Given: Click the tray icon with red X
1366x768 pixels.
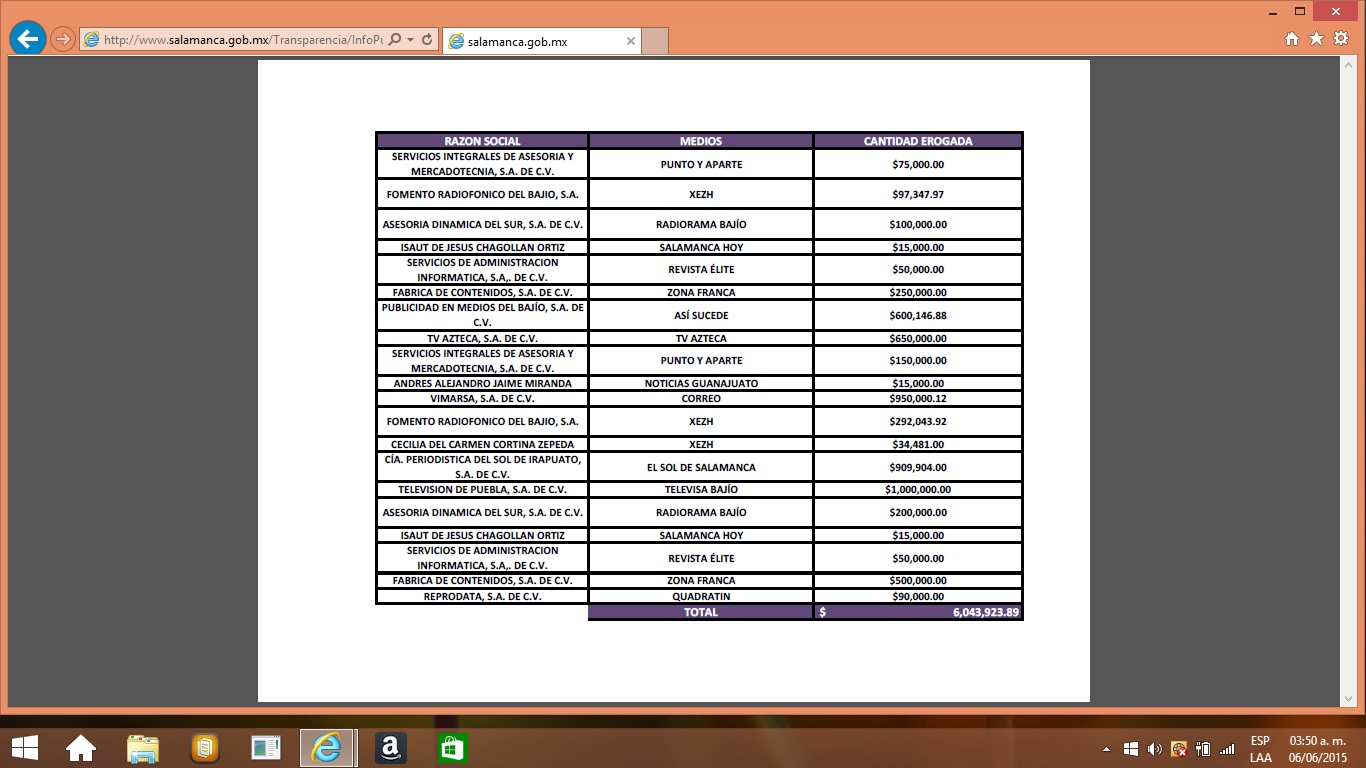Looking at the screenshot, I should tap(1179, 749).
